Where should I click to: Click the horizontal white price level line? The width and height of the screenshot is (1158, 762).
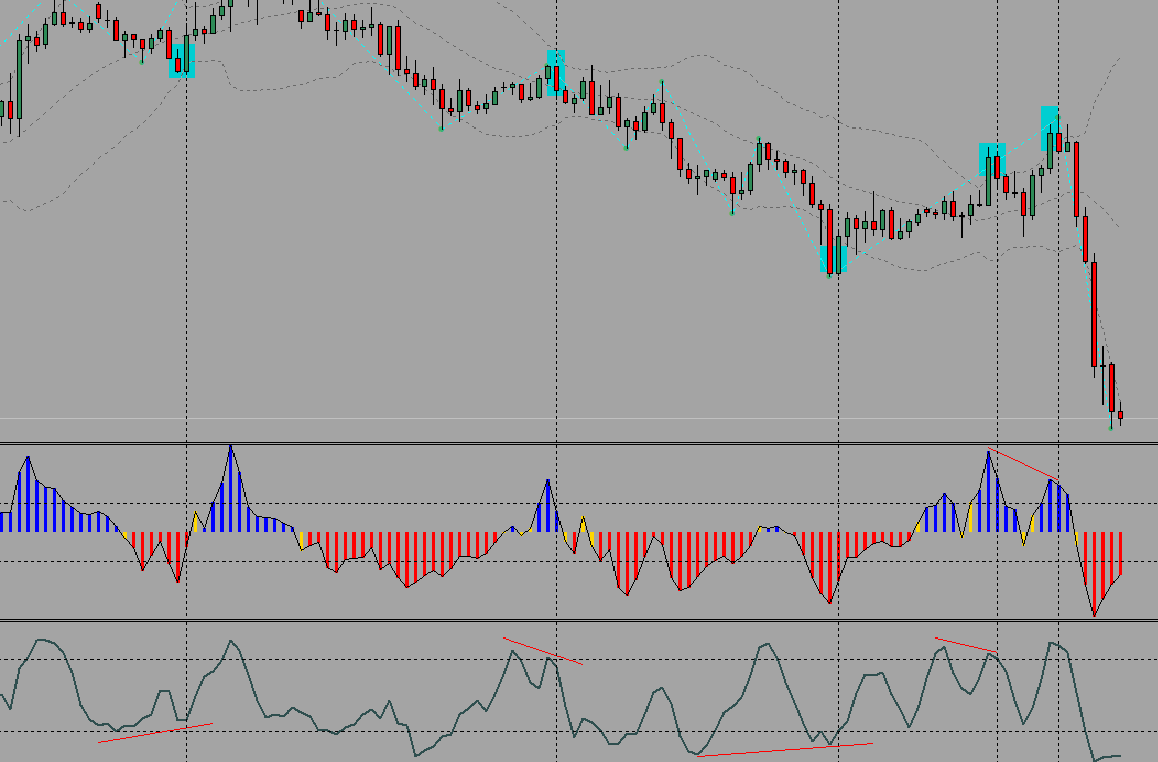[x=579, y=419]
